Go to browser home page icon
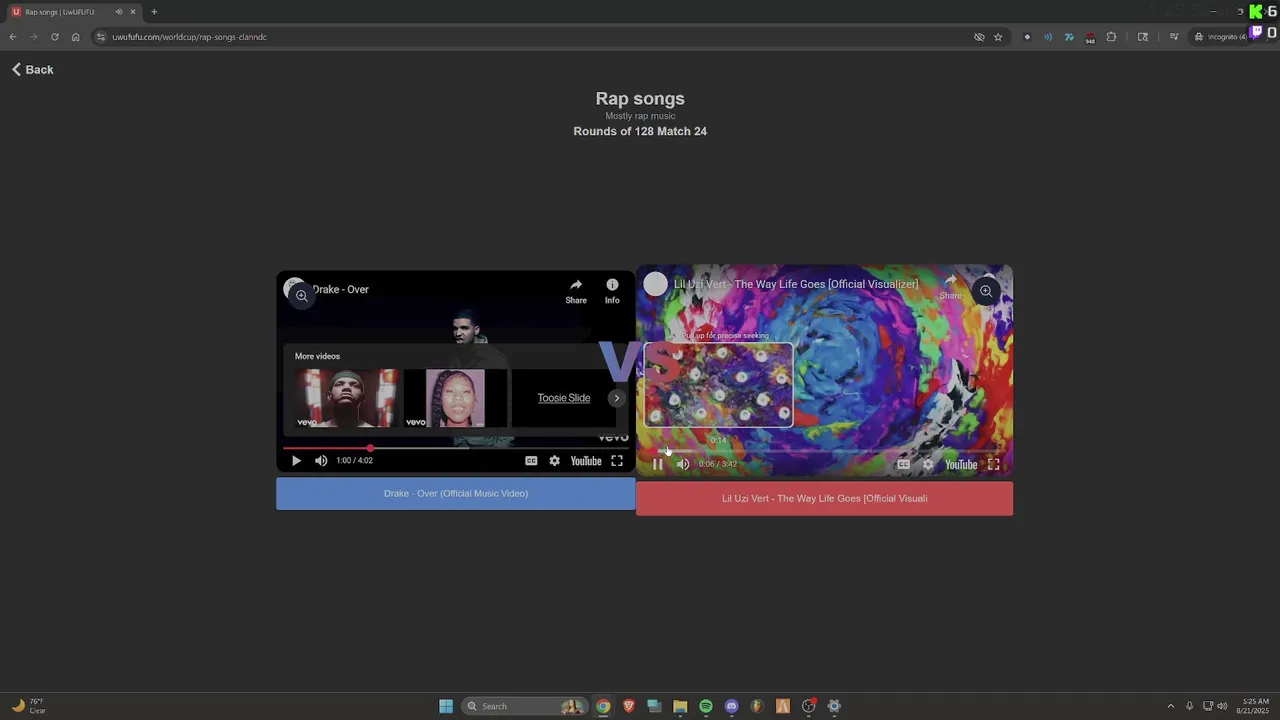This screenshot has width=1280, height=720. click(75, 37)
